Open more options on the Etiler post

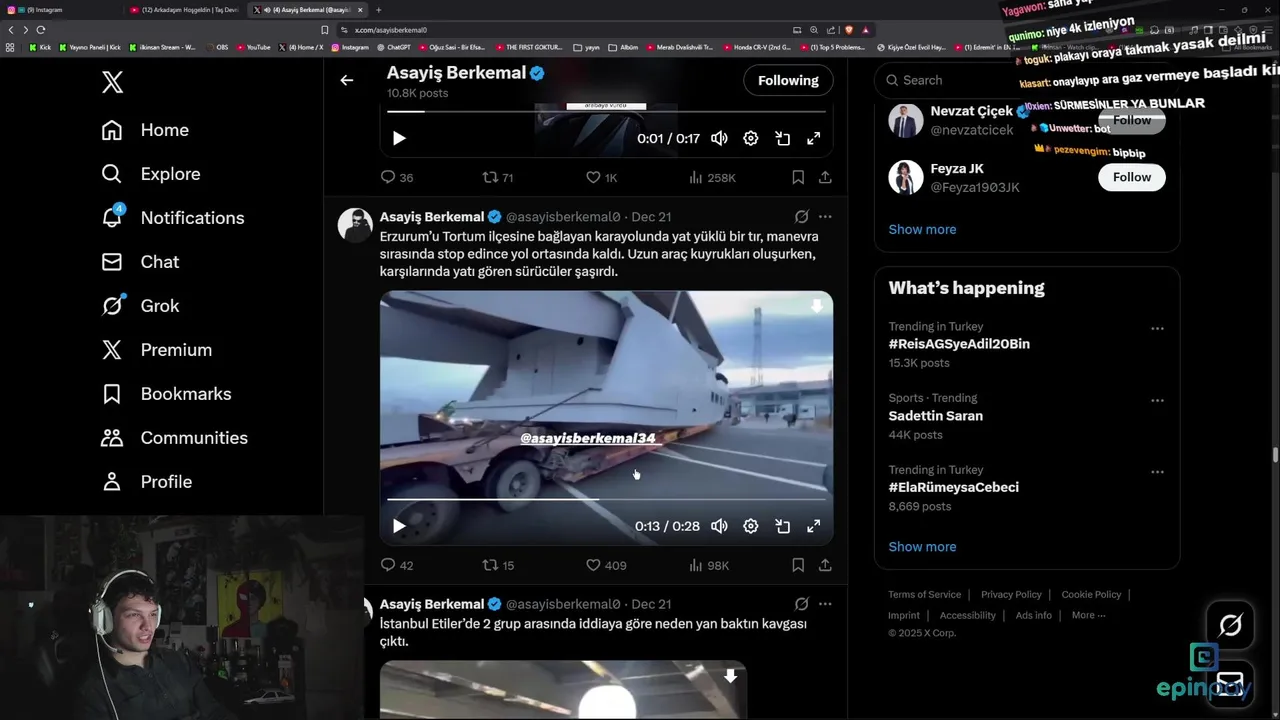coord(825,604)
